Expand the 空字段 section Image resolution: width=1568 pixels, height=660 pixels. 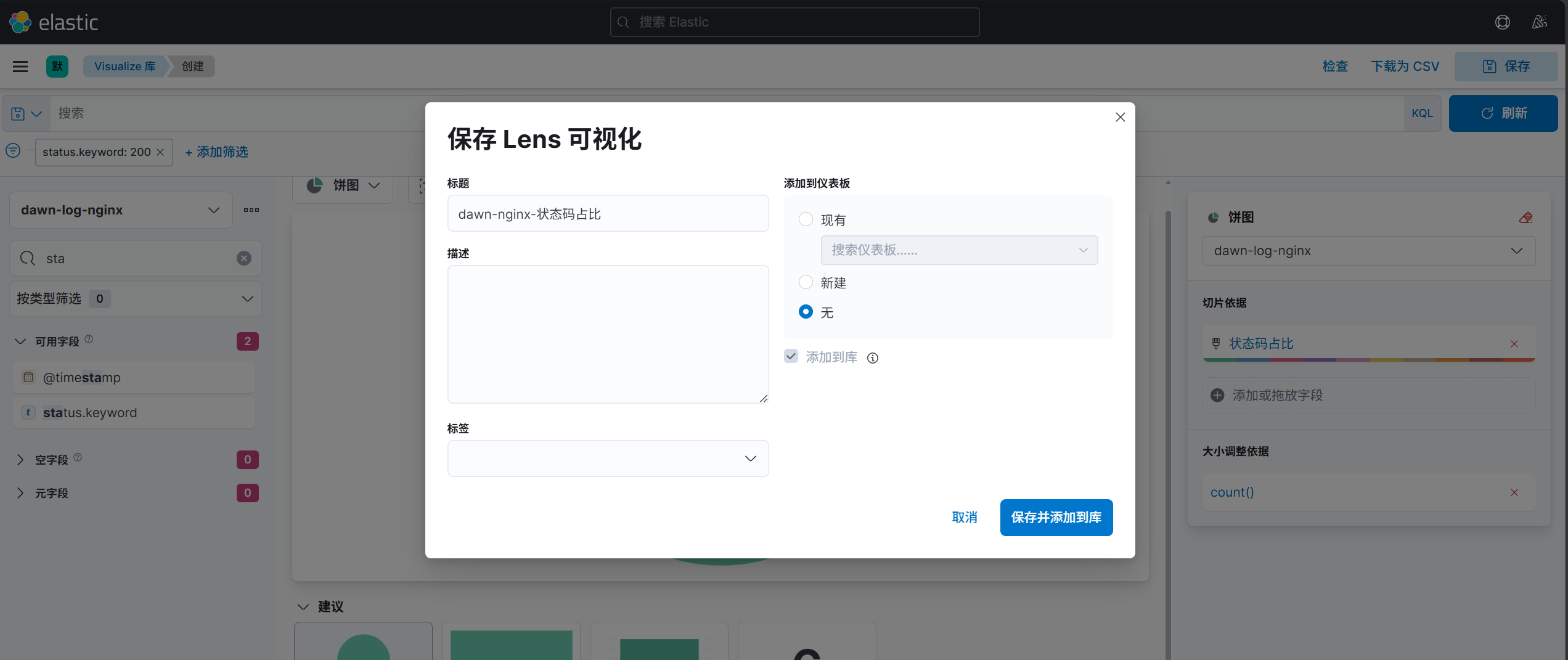coord(20,460)
